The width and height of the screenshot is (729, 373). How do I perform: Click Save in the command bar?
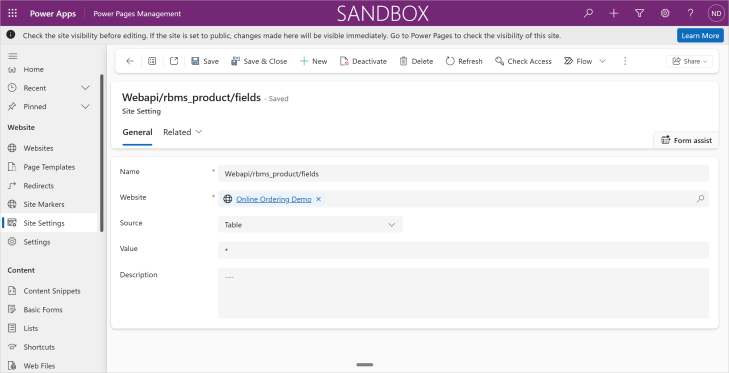click(205, 61)
